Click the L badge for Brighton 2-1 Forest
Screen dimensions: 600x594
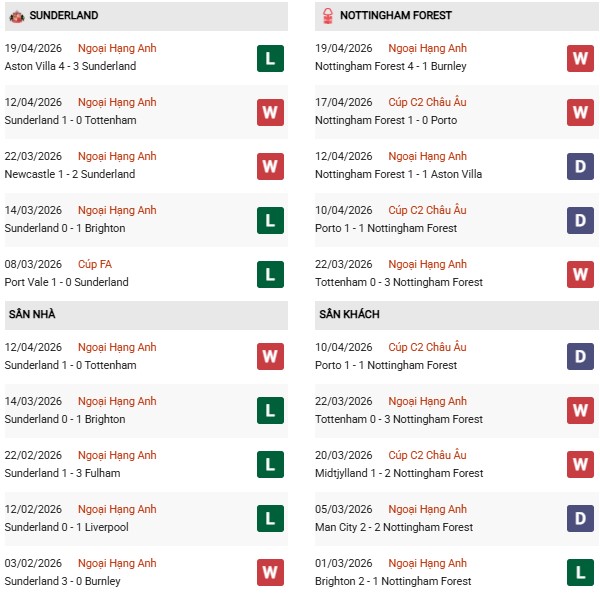(x=581, y=573)
